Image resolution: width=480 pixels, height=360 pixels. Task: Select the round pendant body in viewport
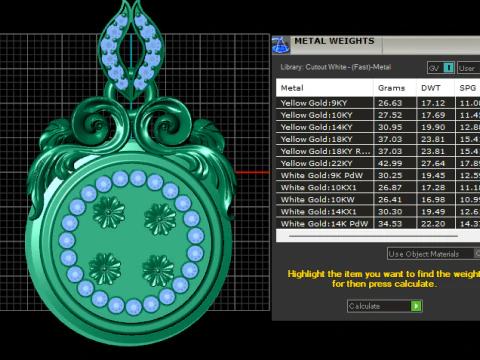[130, 243]
